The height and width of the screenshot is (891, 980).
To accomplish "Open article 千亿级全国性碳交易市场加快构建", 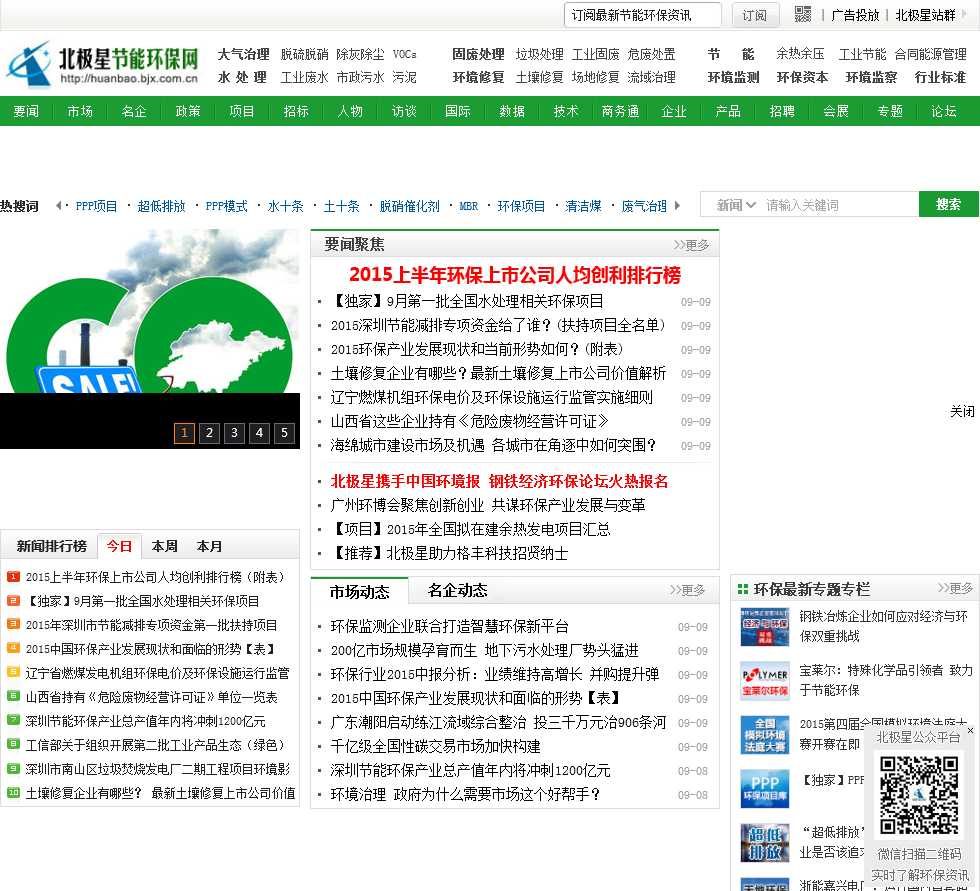I will pyautogui.click(x=436, y=747).
